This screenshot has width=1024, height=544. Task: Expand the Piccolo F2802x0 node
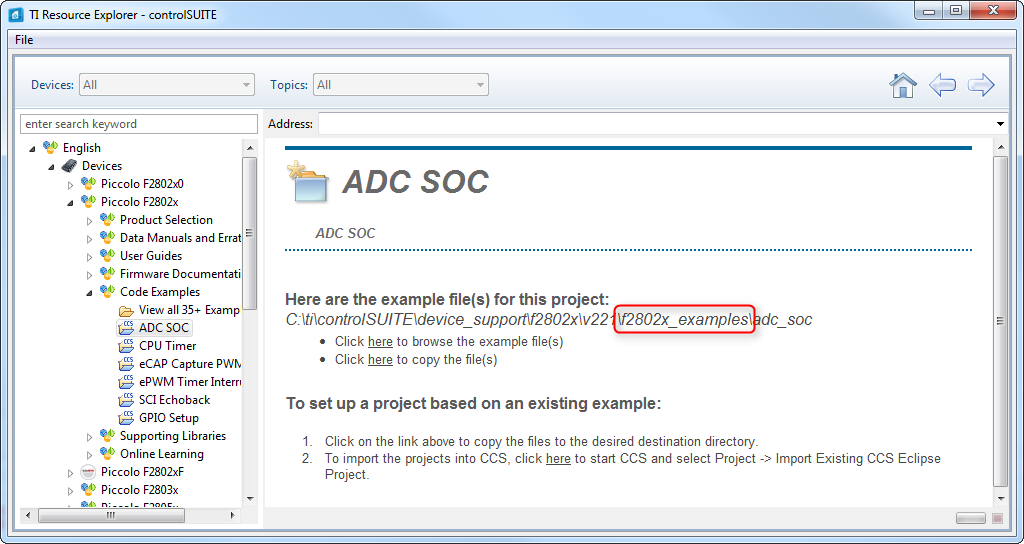(71, 185)
